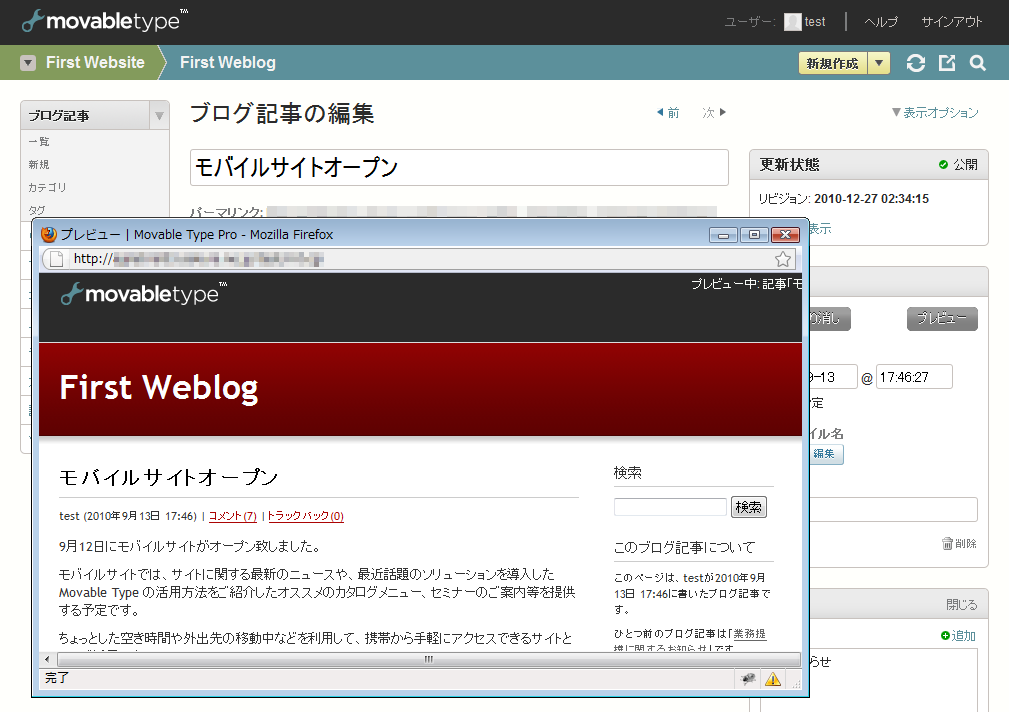Image resolution: width=1009 pixels, height=712 pixels.
Task: Click the Movable Type logo in top header
Action: (105, 21)
